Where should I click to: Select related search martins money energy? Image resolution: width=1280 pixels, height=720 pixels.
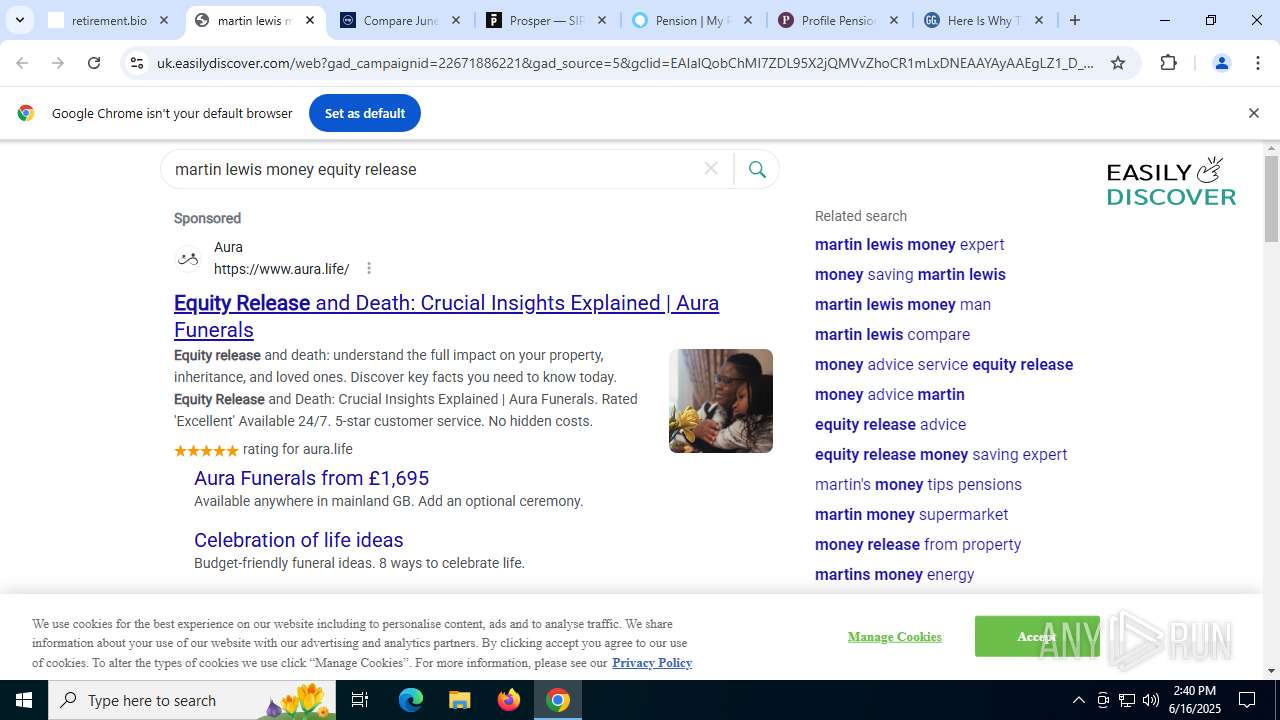pos(894,574)
